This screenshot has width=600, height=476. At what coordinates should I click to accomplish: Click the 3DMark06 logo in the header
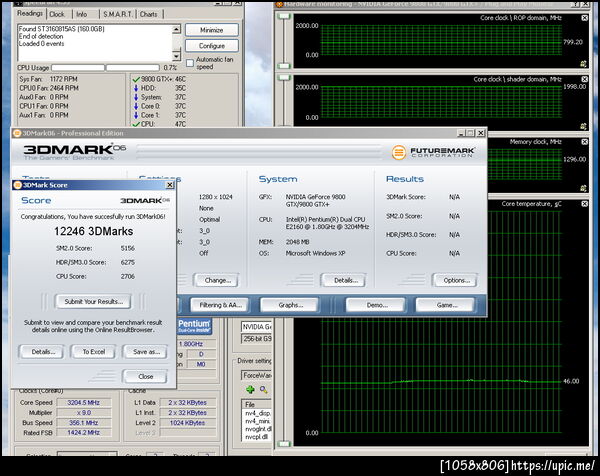[x=74, y=152]
